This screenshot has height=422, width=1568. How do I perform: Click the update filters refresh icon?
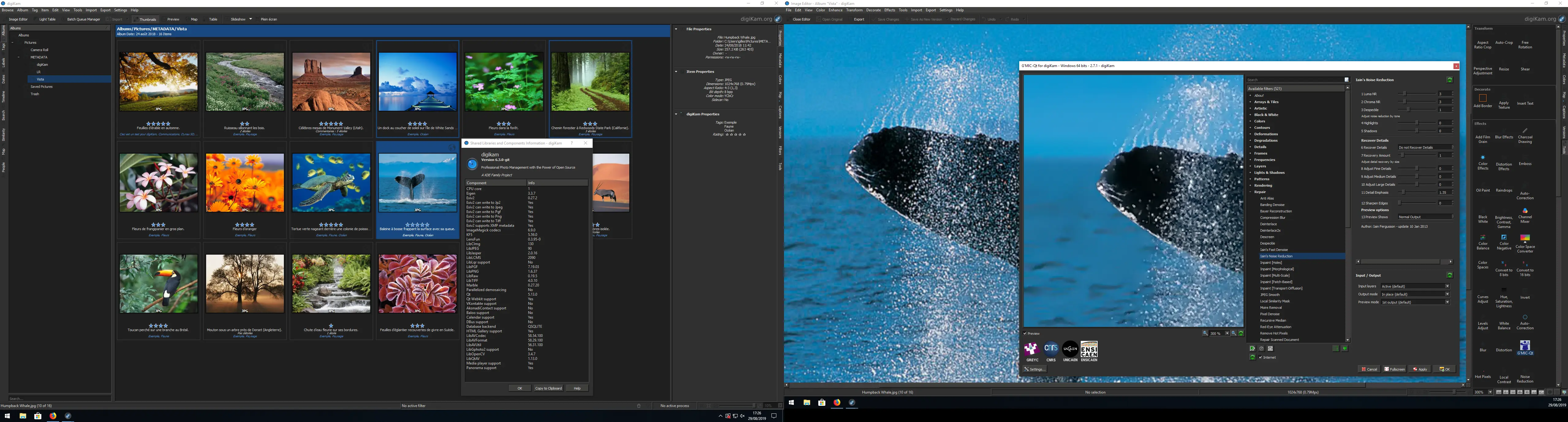point(1253,357)
